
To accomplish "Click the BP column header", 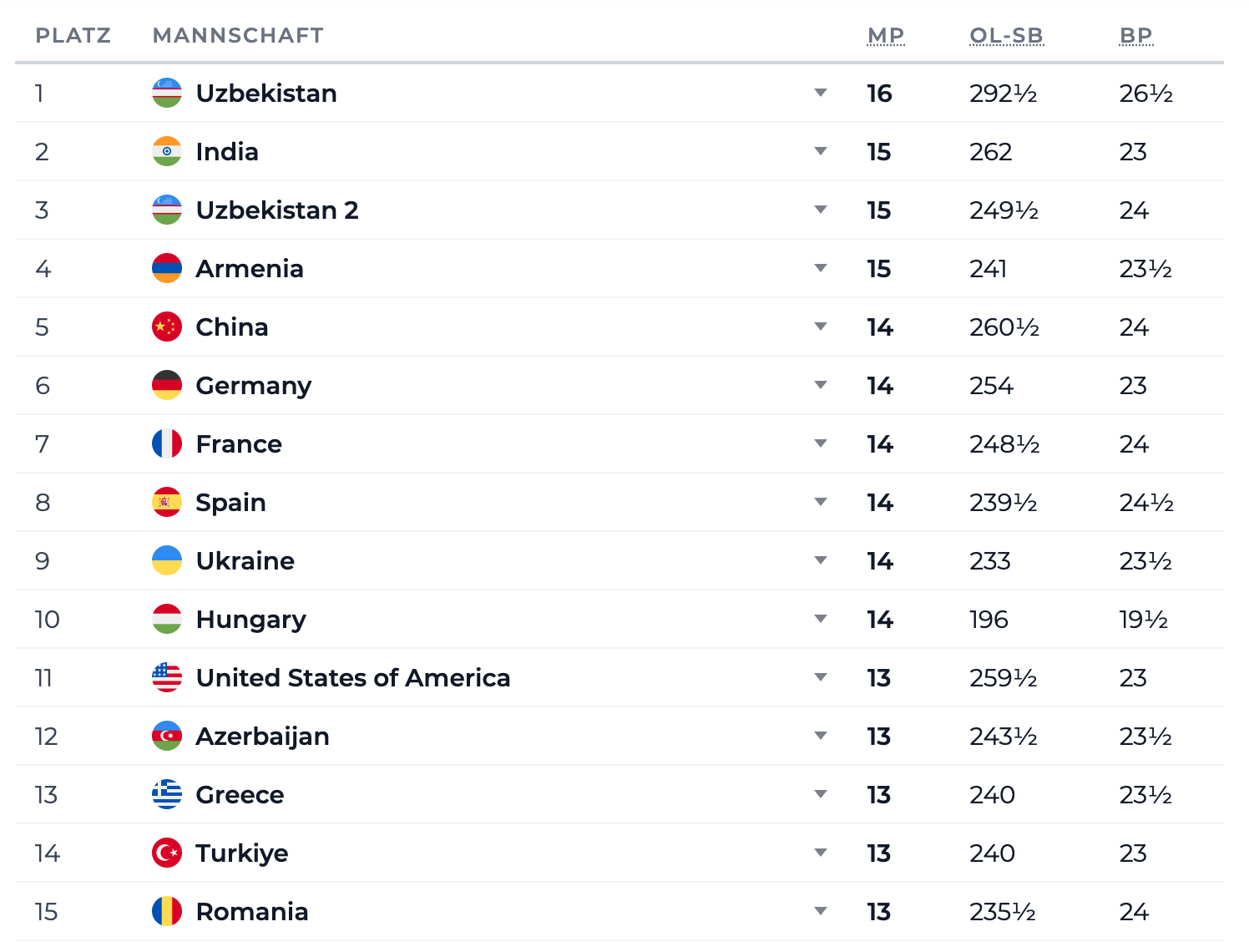I will 1136,35.
